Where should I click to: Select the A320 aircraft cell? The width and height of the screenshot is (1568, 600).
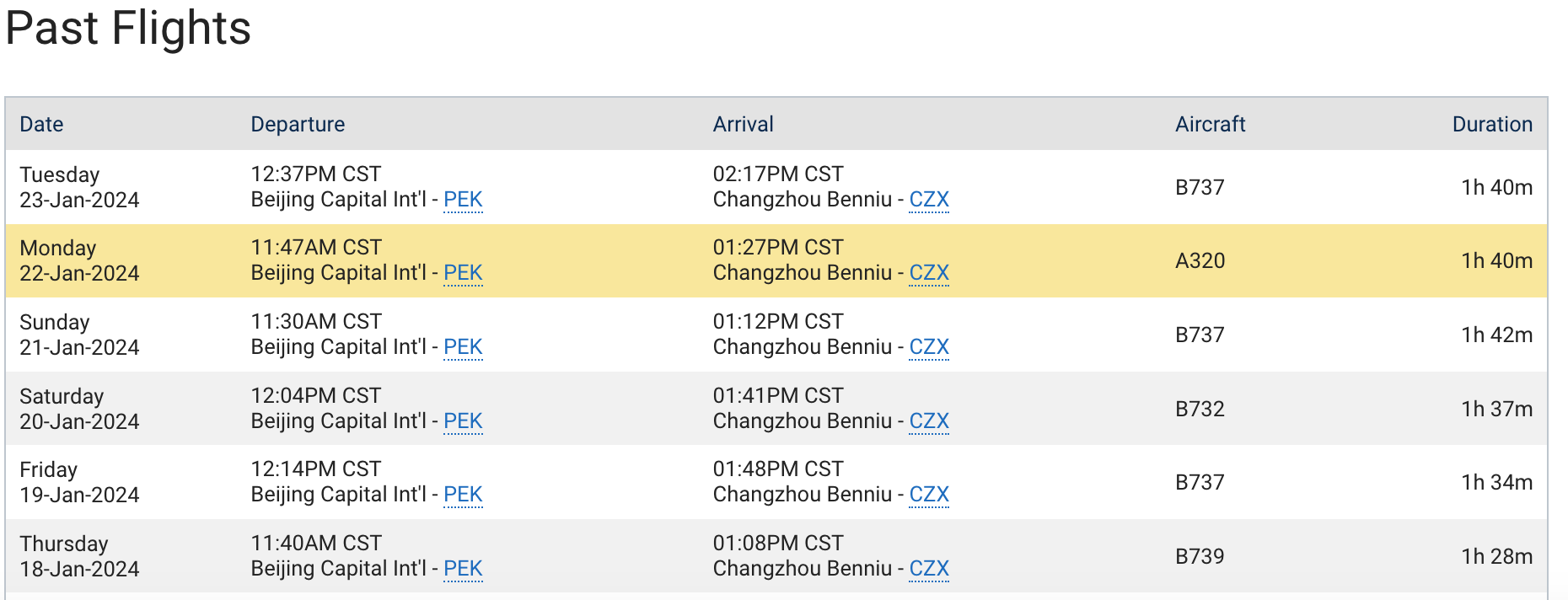1200,261
